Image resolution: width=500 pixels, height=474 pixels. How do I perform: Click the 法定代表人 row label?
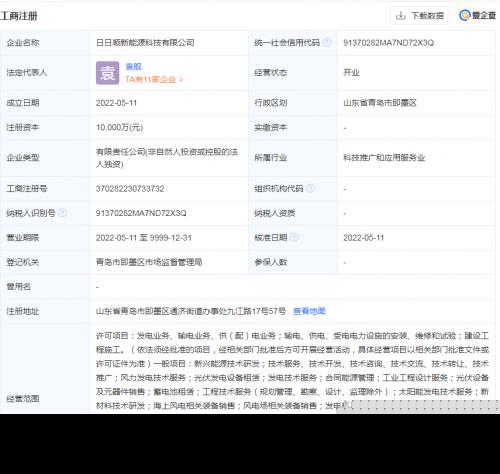point(27,73)
